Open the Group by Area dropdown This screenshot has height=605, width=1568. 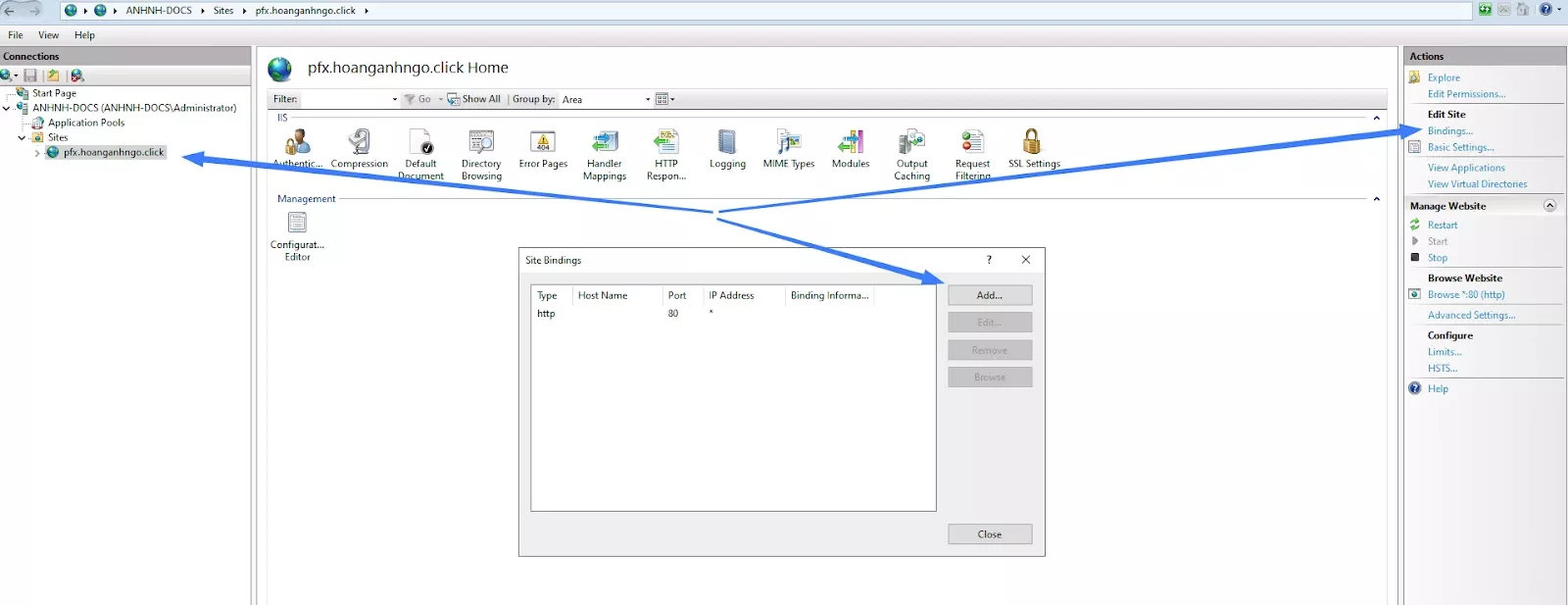pyautogui.click(x=647, y=99)
